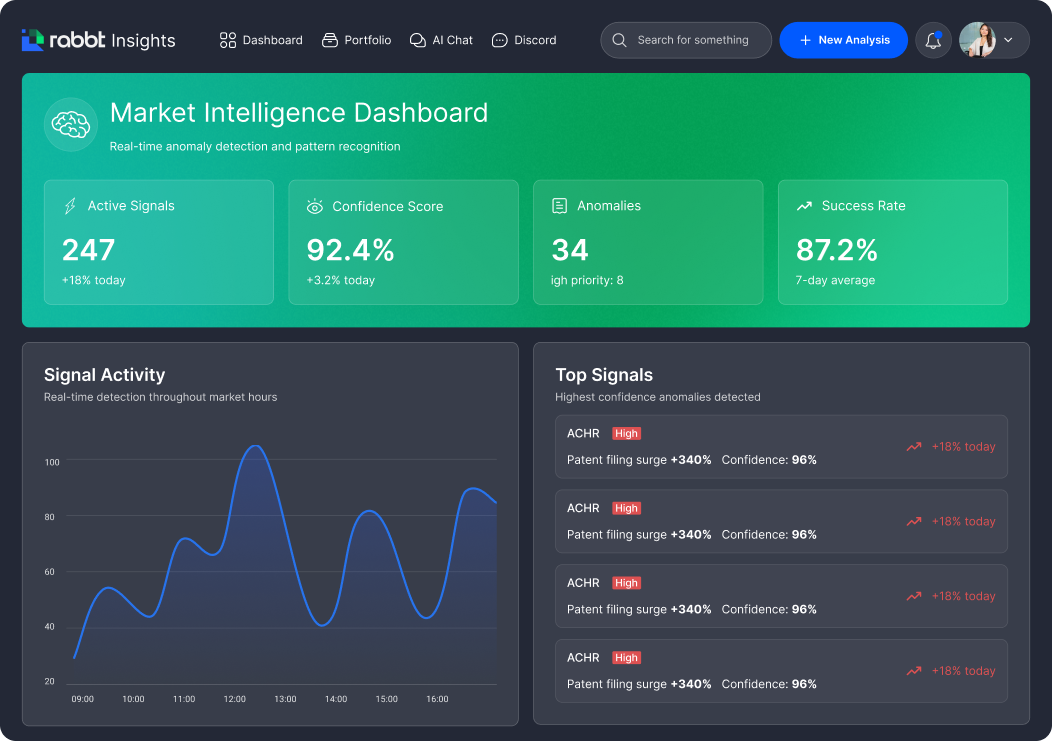Click the Success Rate trend arrow icon
Image resolution: width=1052 pixels, height=741 pixels.
(x=804, y=206)
